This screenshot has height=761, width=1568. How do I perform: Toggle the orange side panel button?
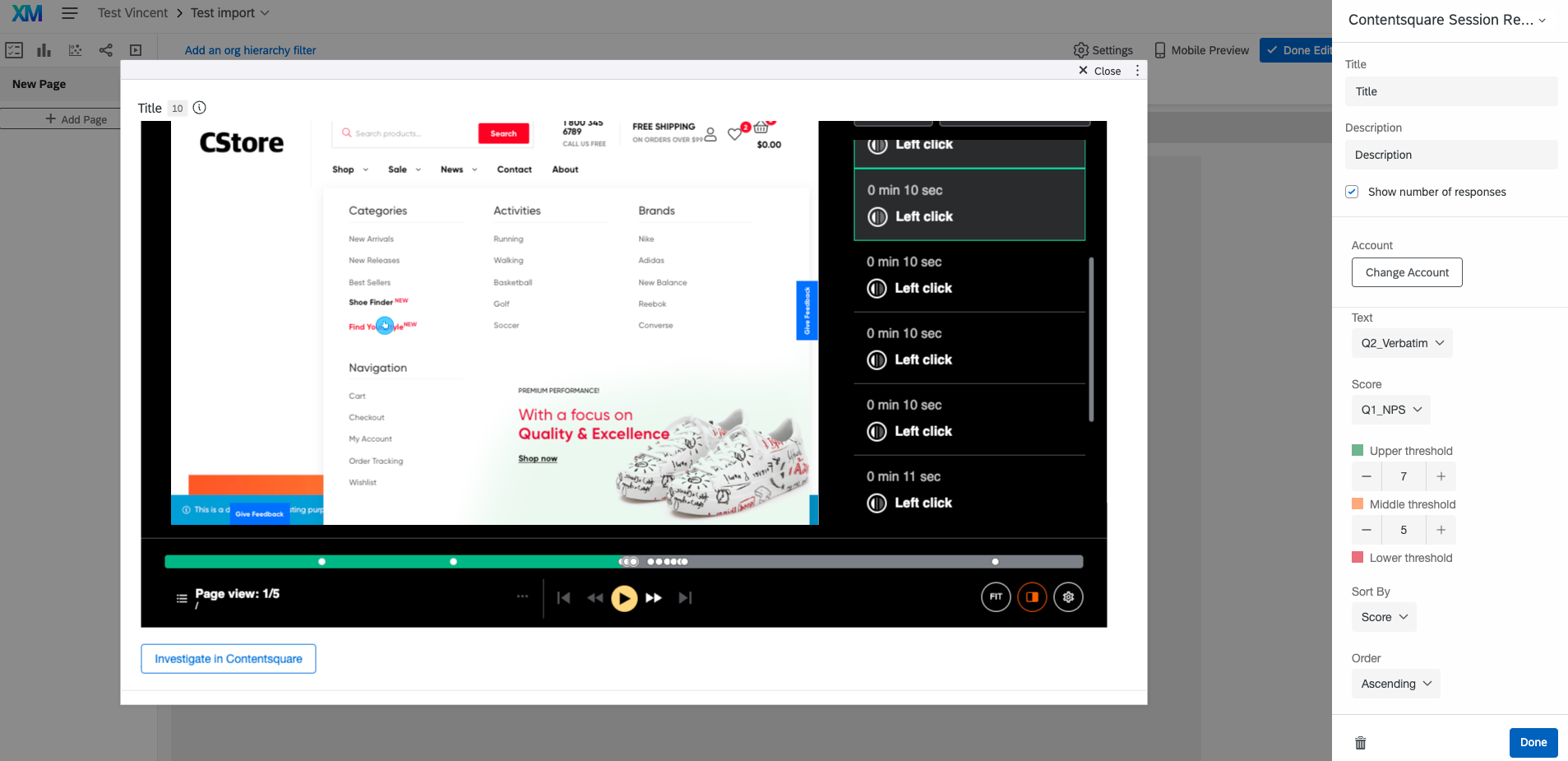tap(1032, 596)
